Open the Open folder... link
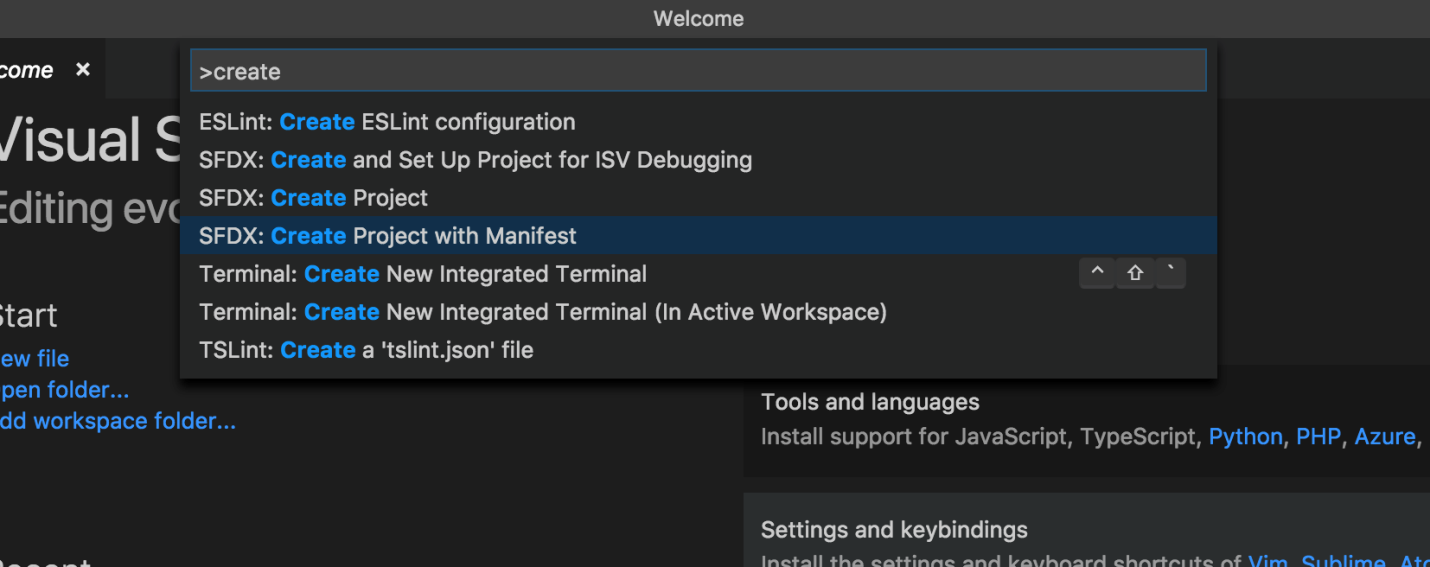The width and height of the screenshot is (1430, 567). tap(64, 389)
